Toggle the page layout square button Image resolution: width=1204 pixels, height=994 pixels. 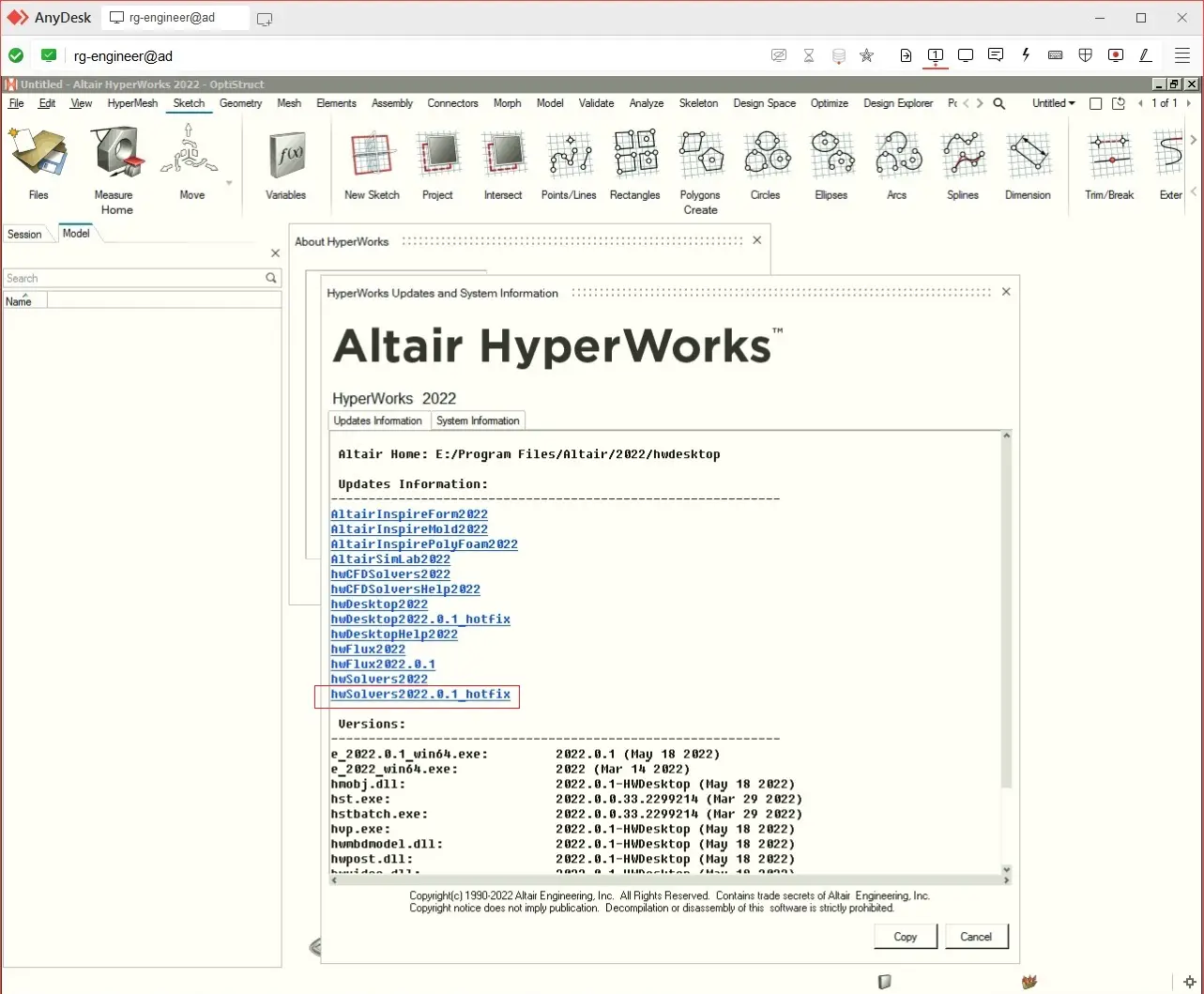tap(1095, 103)
